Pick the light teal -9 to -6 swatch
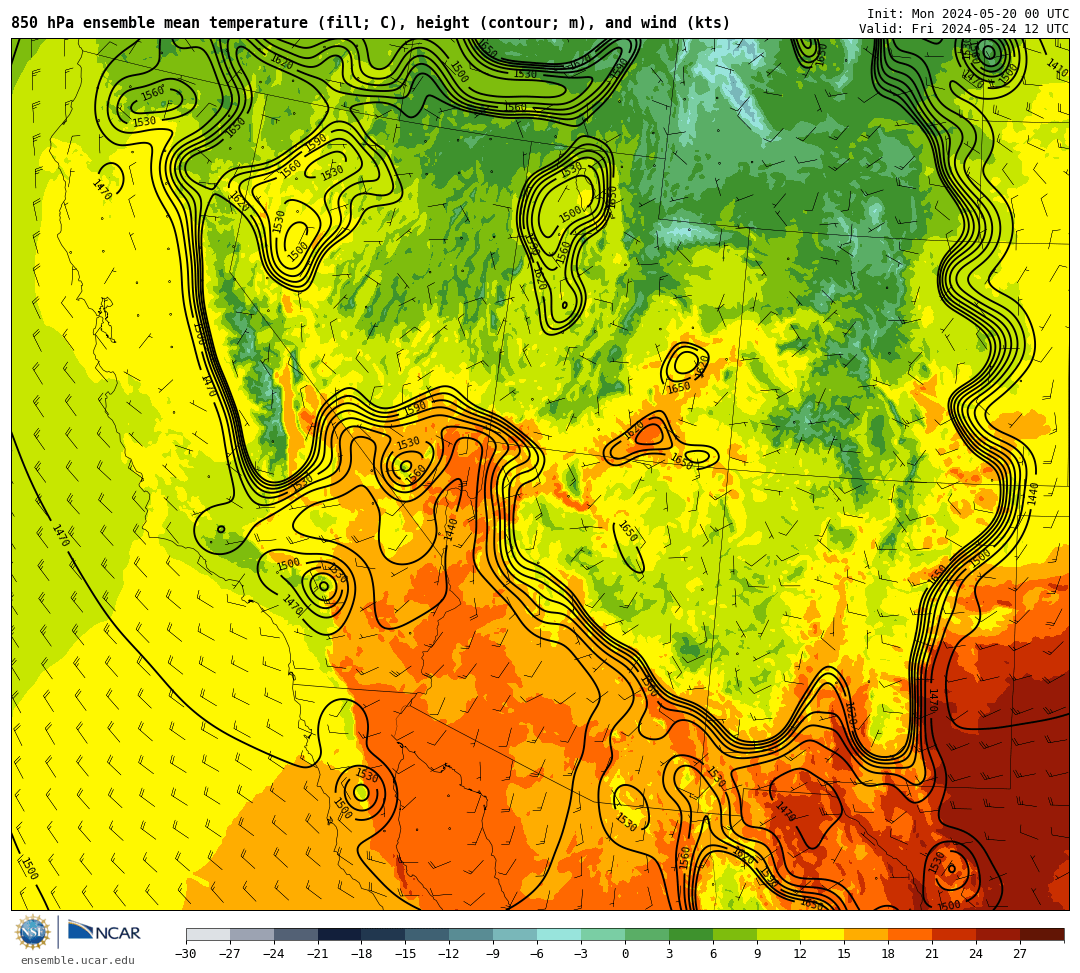 click(515, 934)
